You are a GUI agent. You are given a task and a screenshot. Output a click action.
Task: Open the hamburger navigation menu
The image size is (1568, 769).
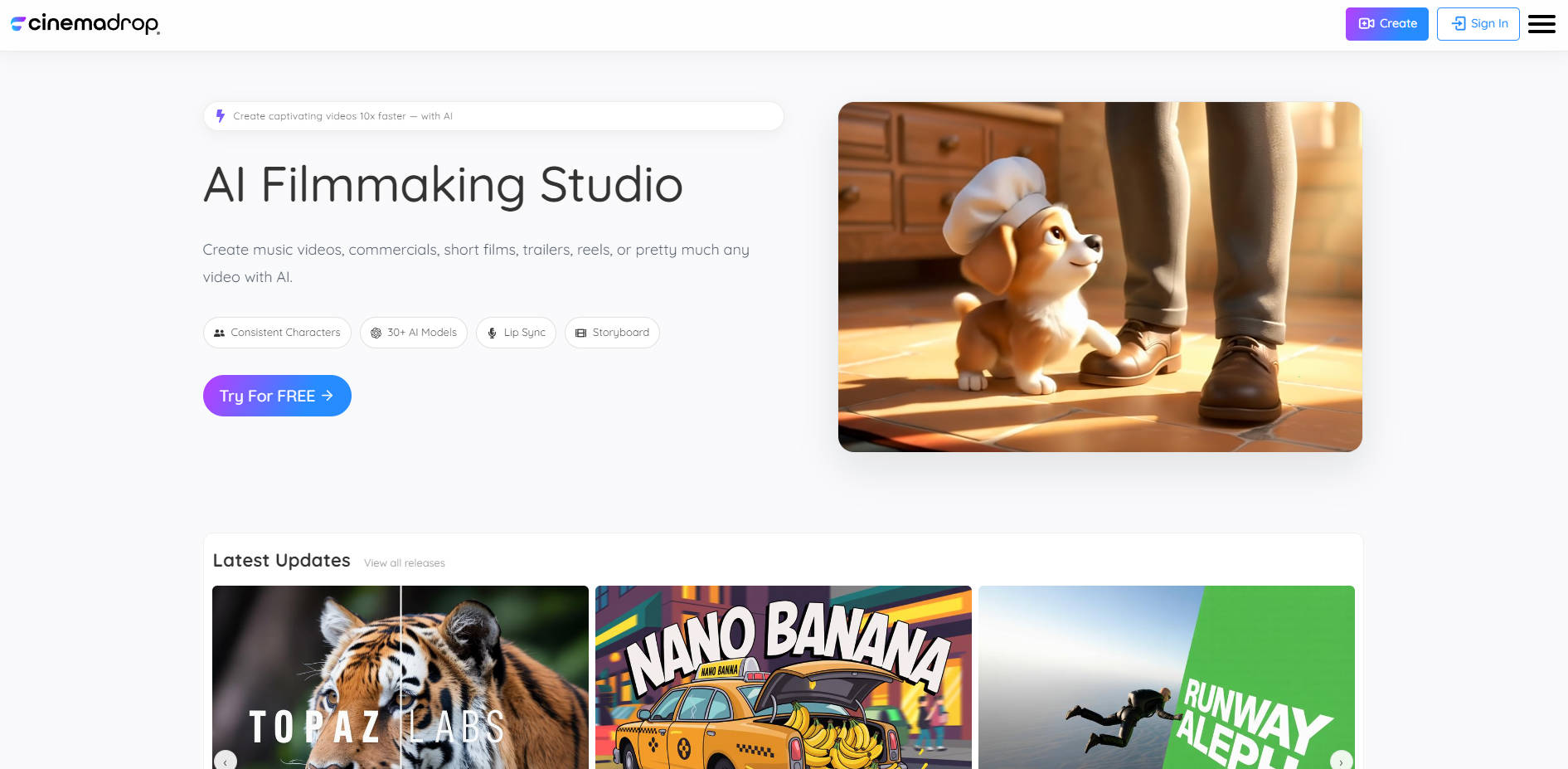(1541, 24)
